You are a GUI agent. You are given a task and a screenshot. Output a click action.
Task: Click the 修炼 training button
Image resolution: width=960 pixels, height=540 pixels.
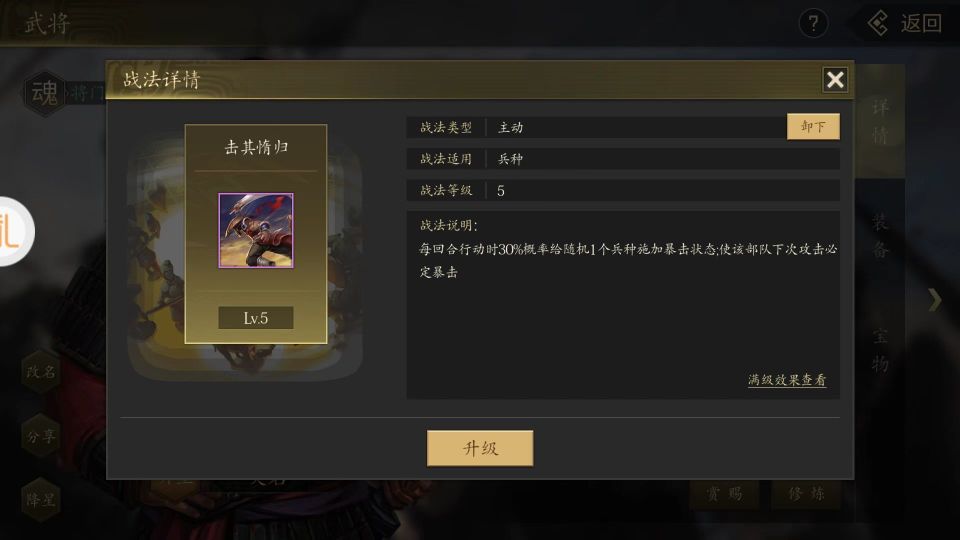tap(806, 493)
